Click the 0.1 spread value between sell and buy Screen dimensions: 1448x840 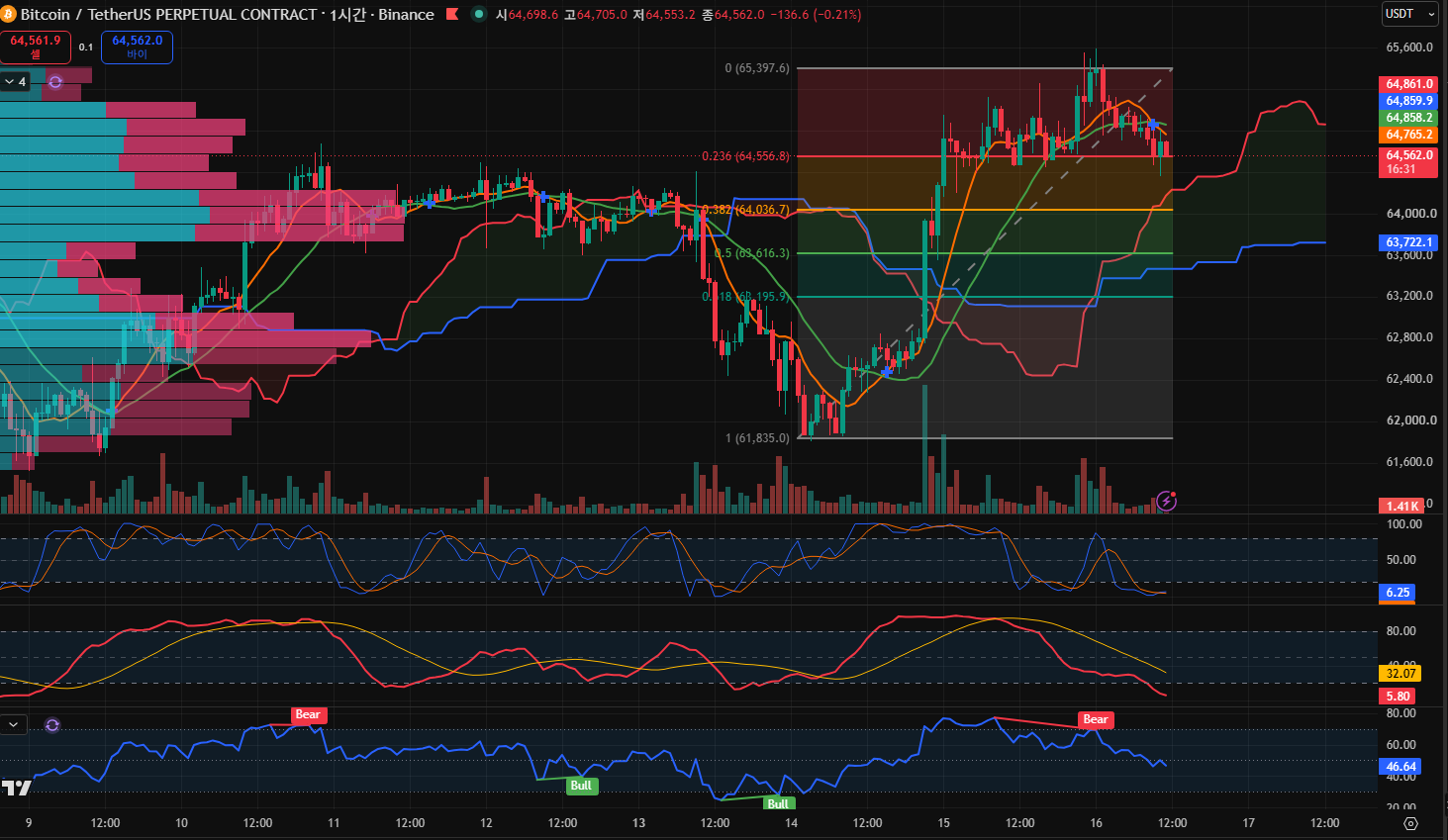[86, 47]
